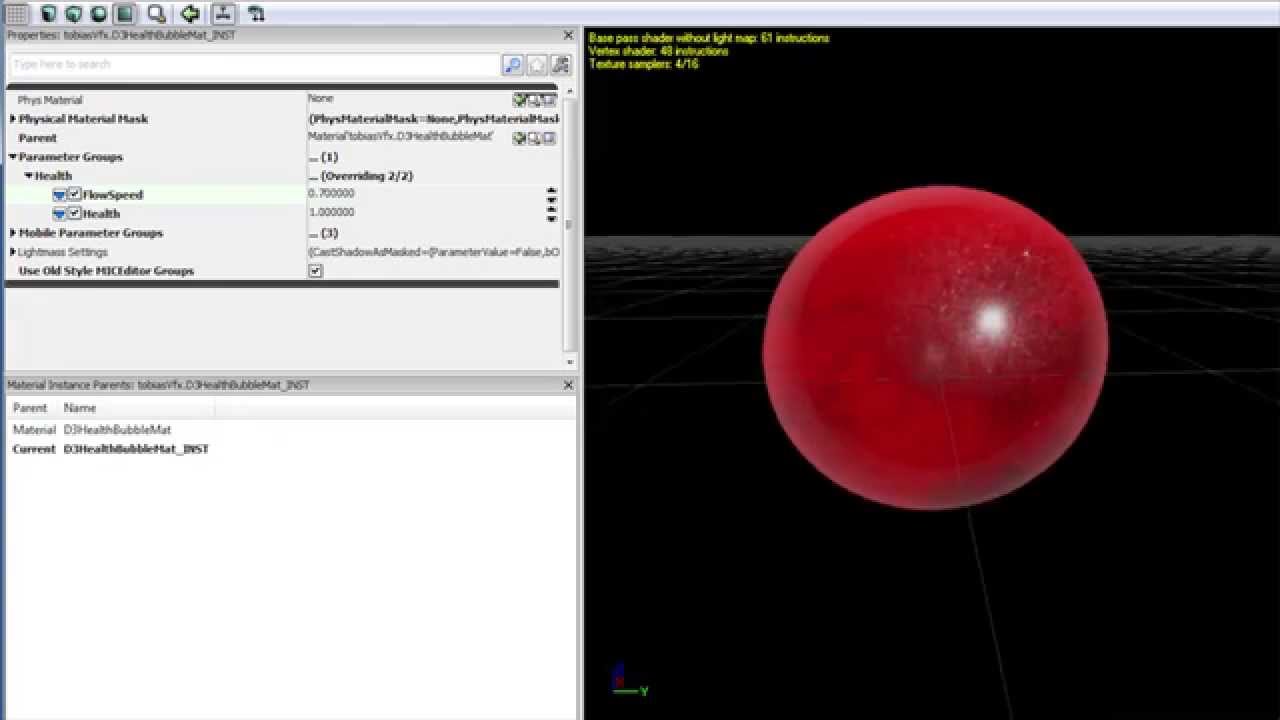1280x720 pixels.
Task: Collapse the Health parameter group
Action: tap(29, 176)
